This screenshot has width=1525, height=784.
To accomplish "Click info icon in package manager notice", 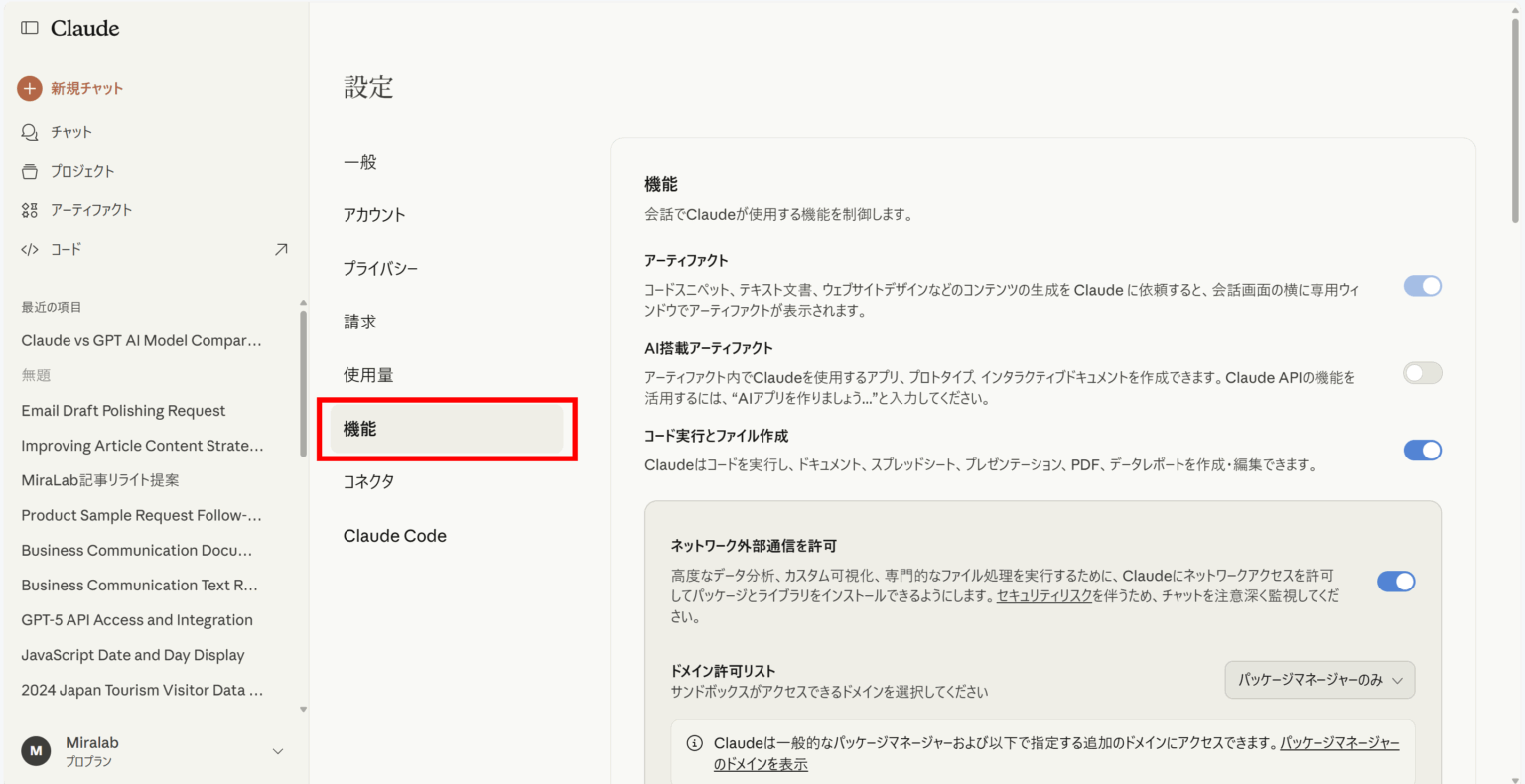I will (x=695, y=743).
